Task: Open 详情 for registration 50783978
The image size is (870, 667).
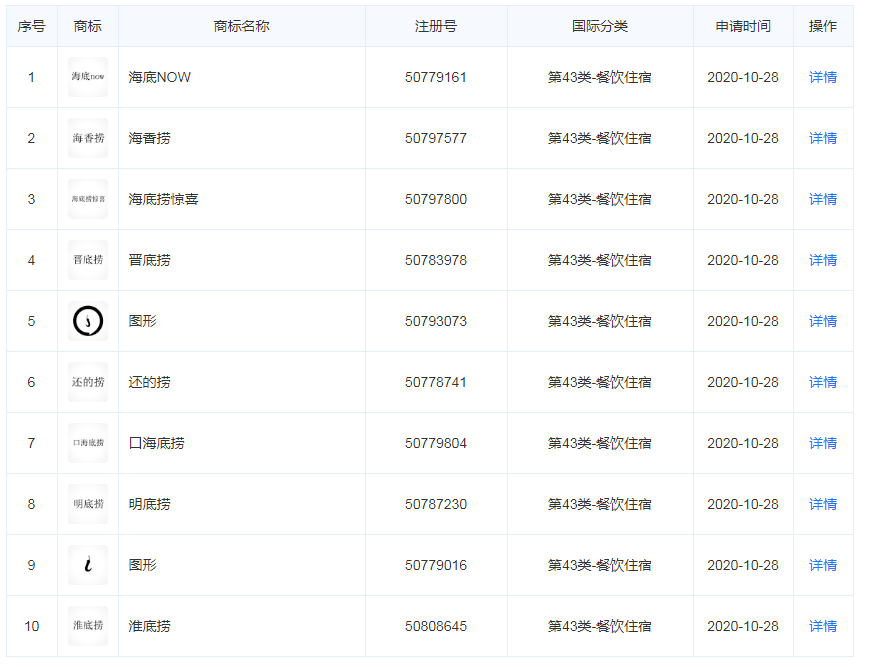Action: tap(822, 259)
